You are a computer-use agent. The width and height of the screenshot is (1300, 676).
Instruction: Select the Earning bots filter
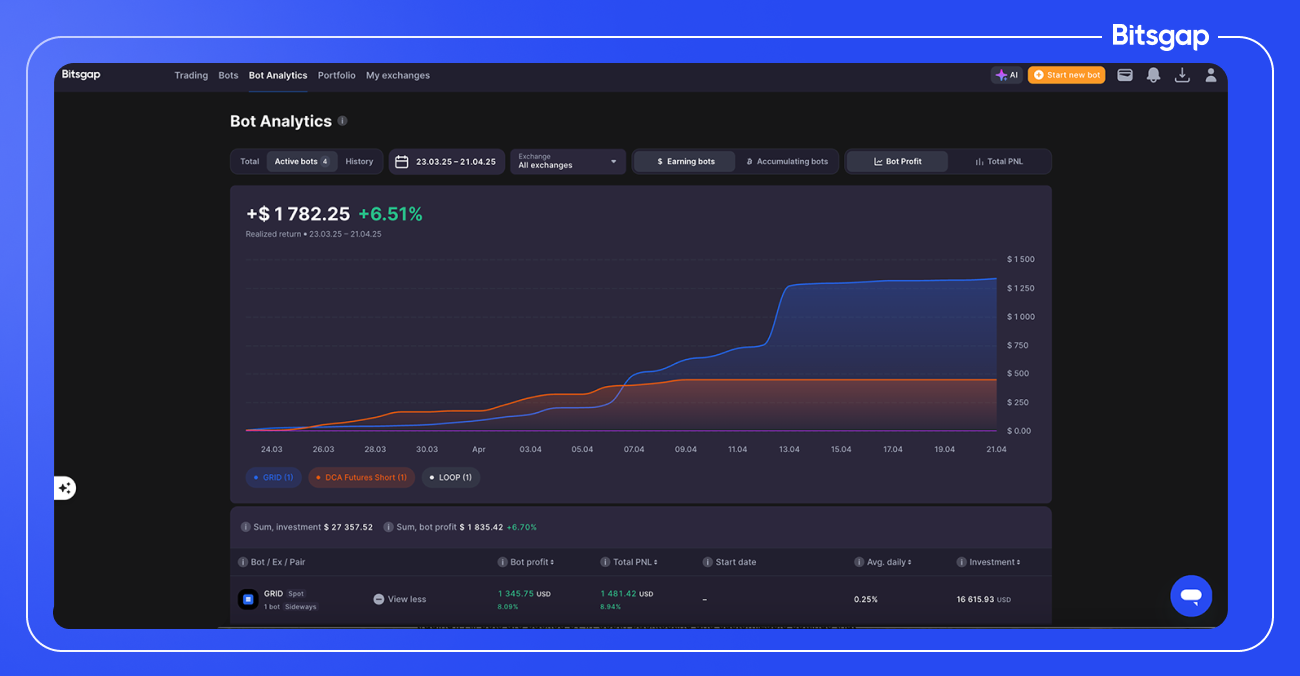click(x=685, y=162)
